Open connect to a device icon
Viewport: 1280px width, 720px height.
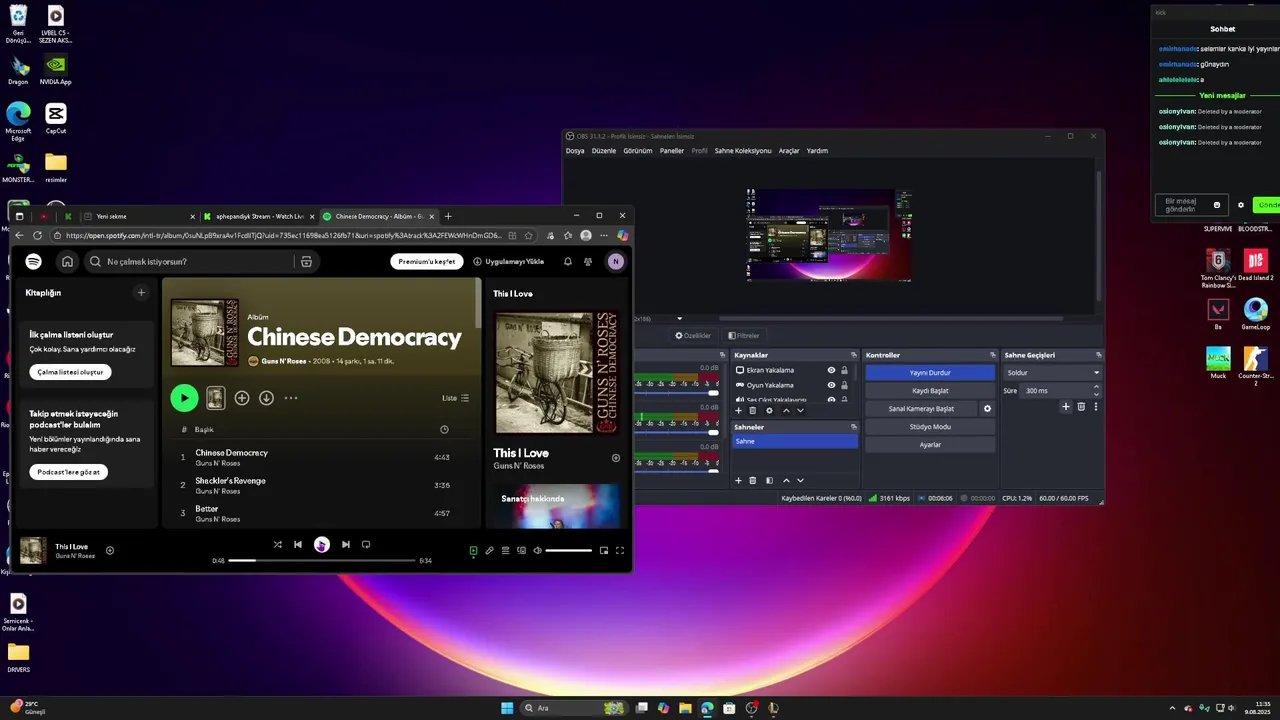[521, 550]
